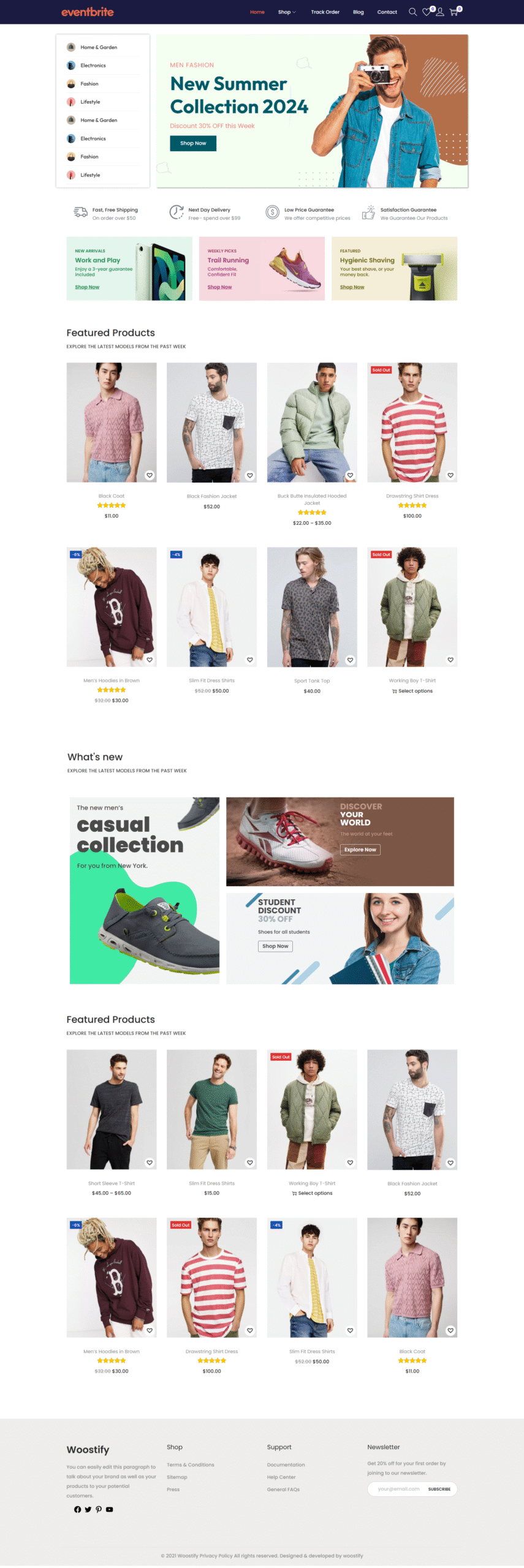This screenshot has width=524, height=1568.
Task: Click Shop Now on summer collection banner
Action: (193, 143)
